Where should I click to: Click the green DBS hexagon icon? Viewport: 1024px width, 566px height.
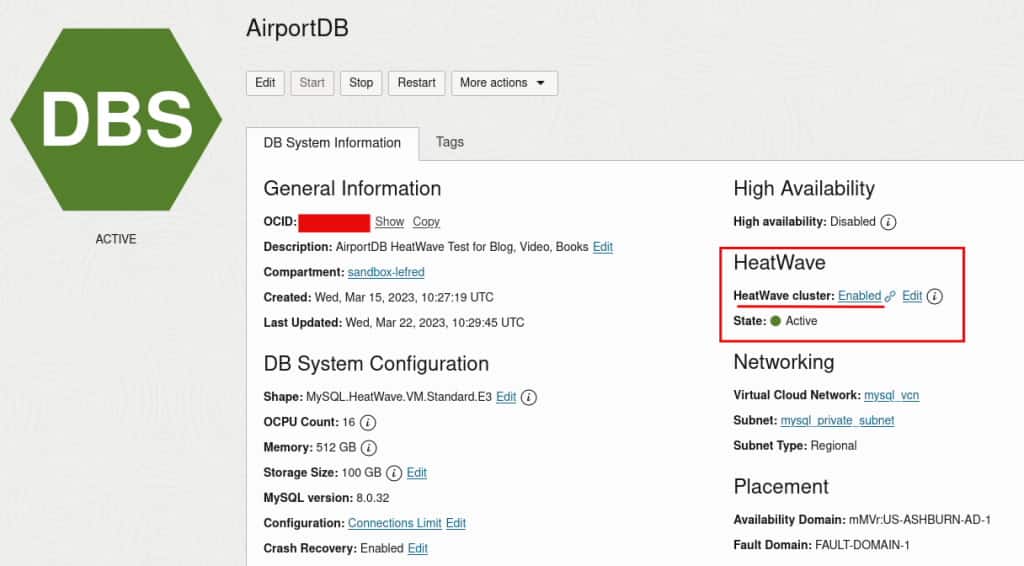[116, 119]
